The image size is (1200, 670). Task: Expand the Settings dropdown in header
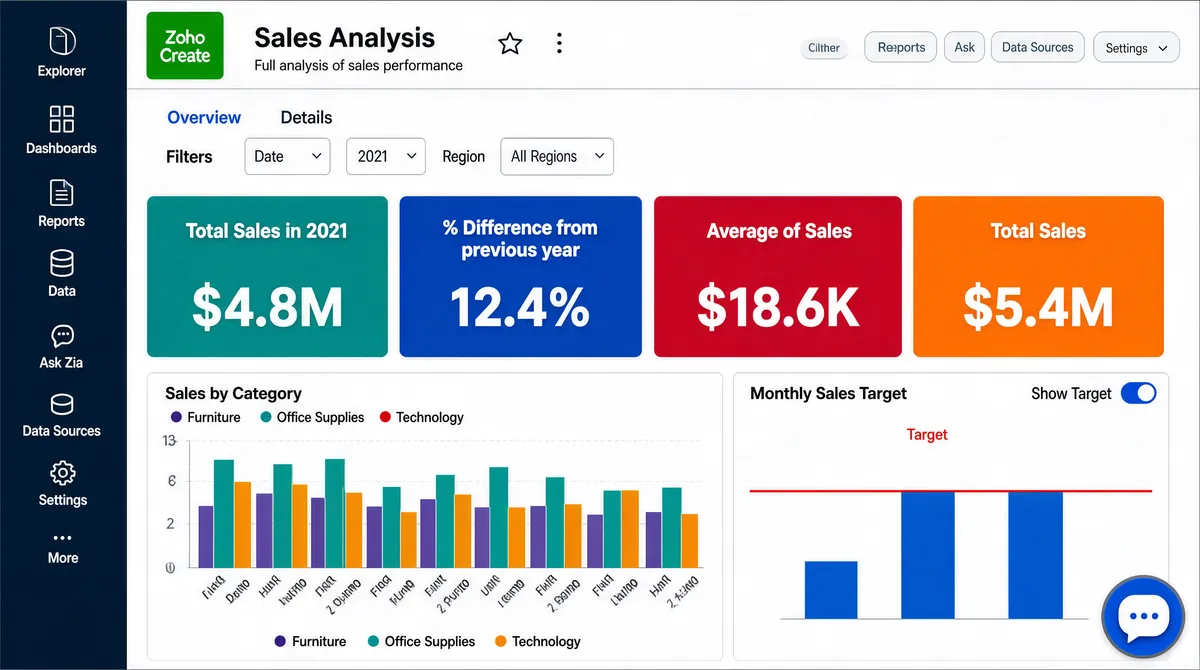coord(1137,48)
